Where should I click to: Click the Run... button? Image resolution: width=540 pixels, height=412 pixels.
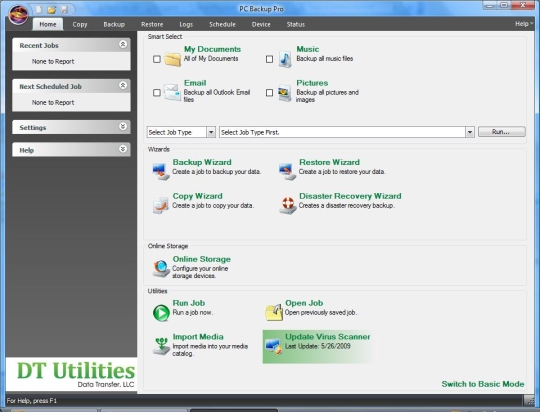[502, 132]
